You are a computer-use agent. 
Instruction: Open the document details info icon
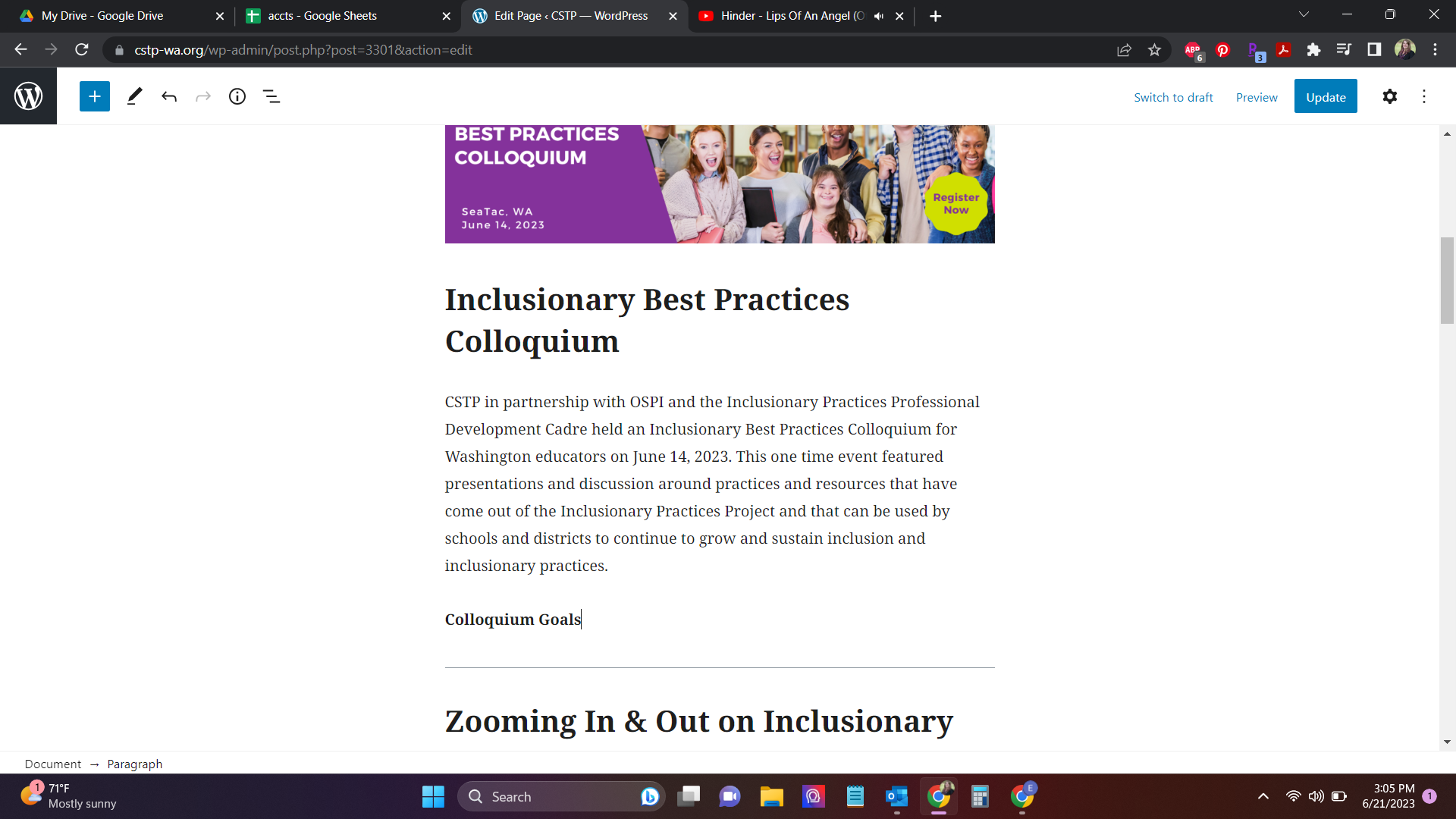[237, 96]
